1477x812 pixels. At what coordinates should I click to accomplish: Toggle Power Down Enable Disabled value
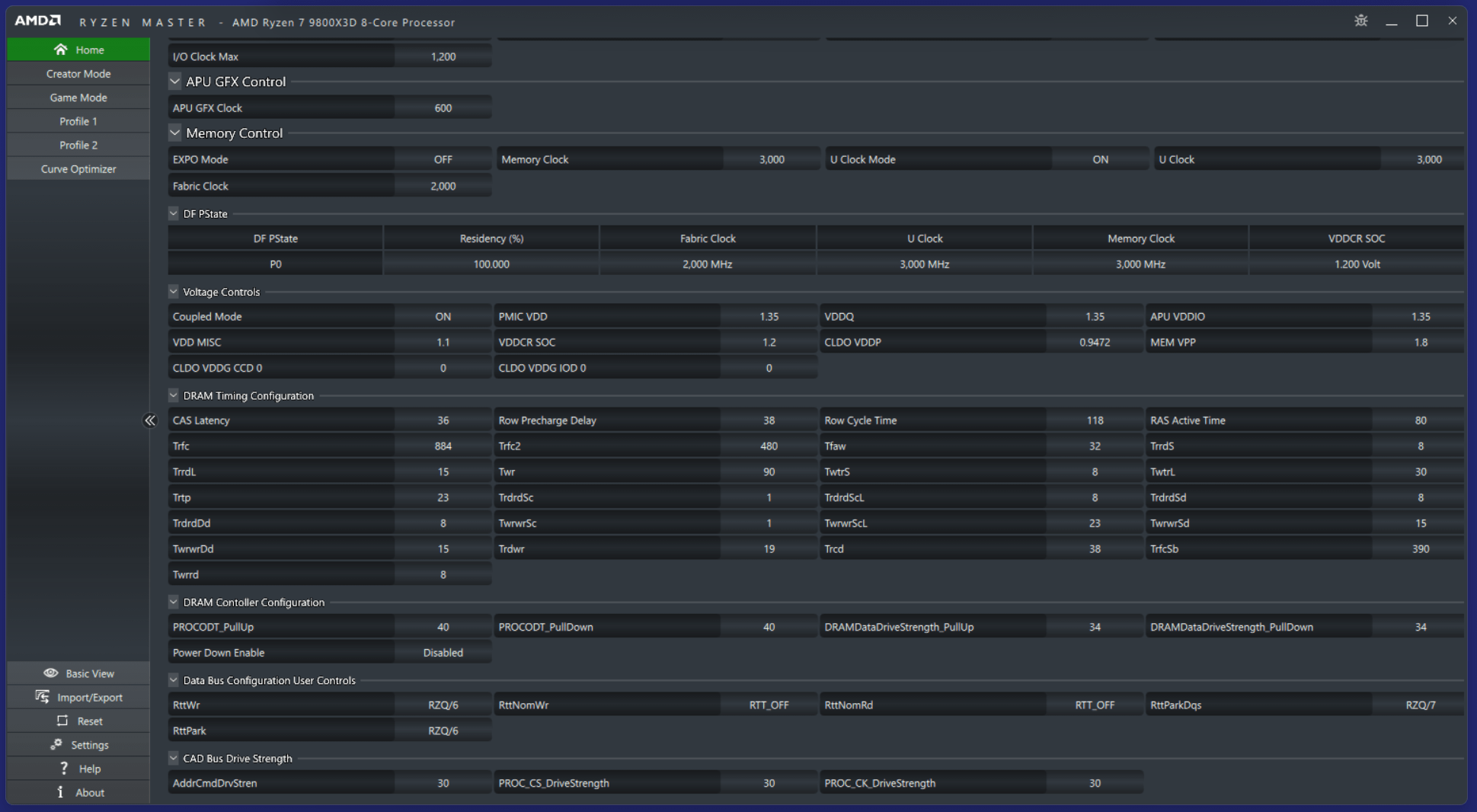tap(443, 653)
